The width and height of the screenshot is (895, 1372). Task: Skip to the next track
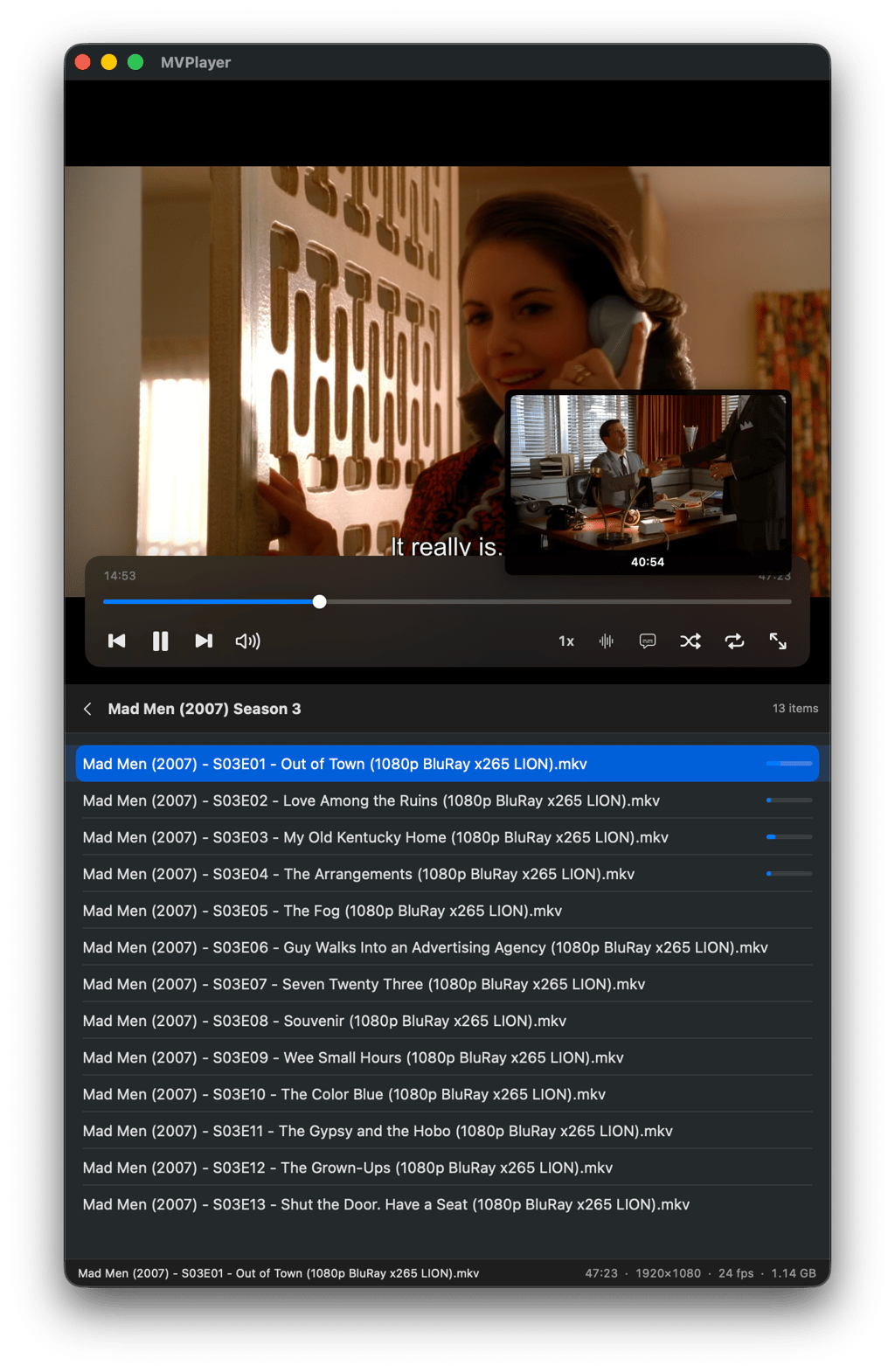(x=204, y=641)
